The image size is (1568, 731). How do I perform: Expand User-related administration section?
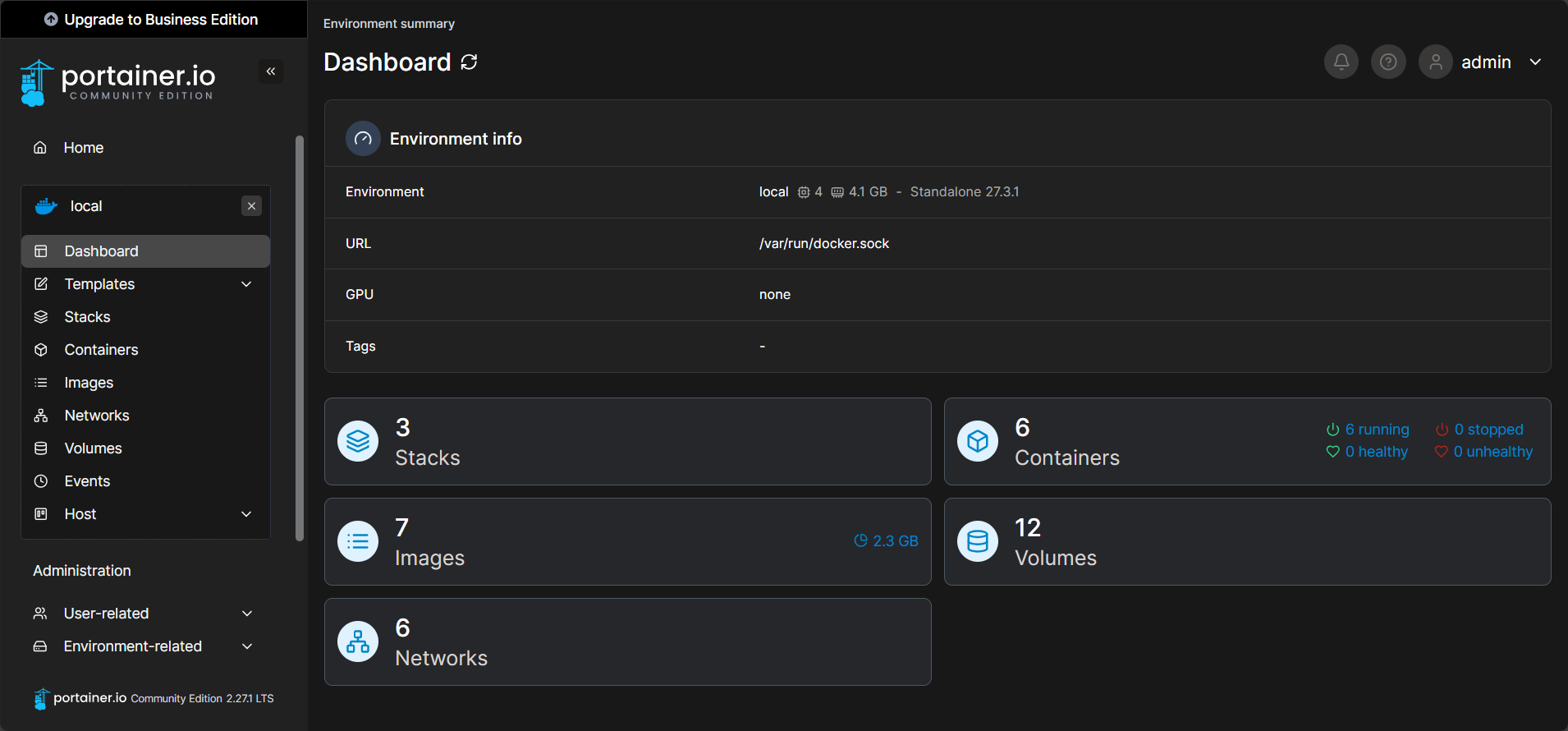[246, 614]
